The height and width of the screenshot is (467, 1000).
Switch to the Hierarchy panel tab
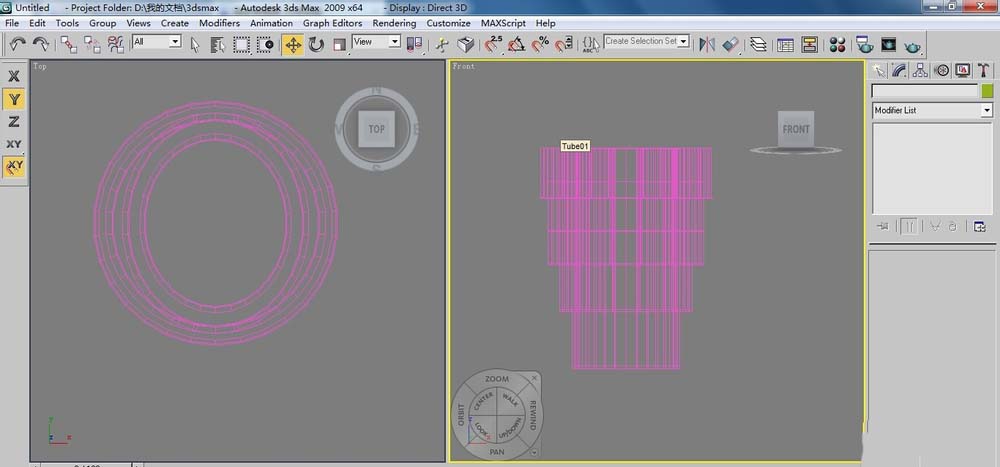(x=920, y=70)
